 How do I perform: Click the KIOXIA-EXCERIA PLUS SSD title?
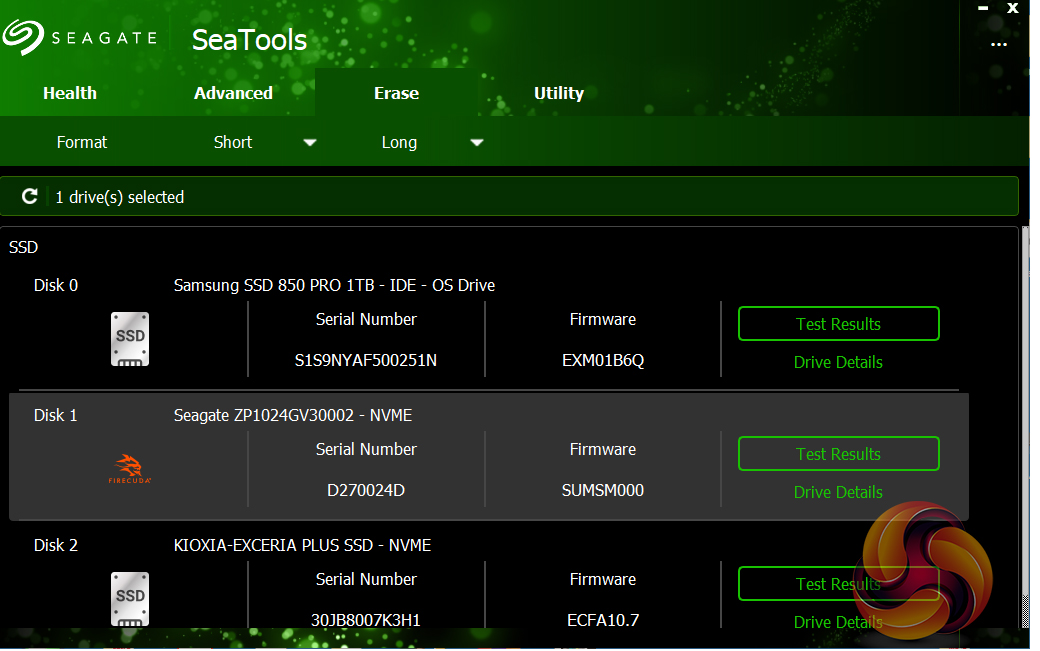pos(302,545)
